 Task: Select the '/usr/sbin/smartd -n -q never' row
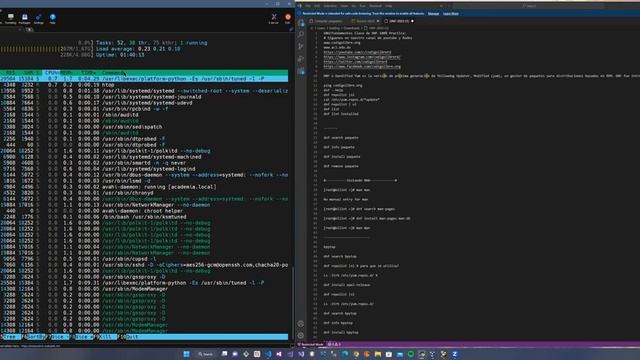pyautogui.click(x=144, y=163)
